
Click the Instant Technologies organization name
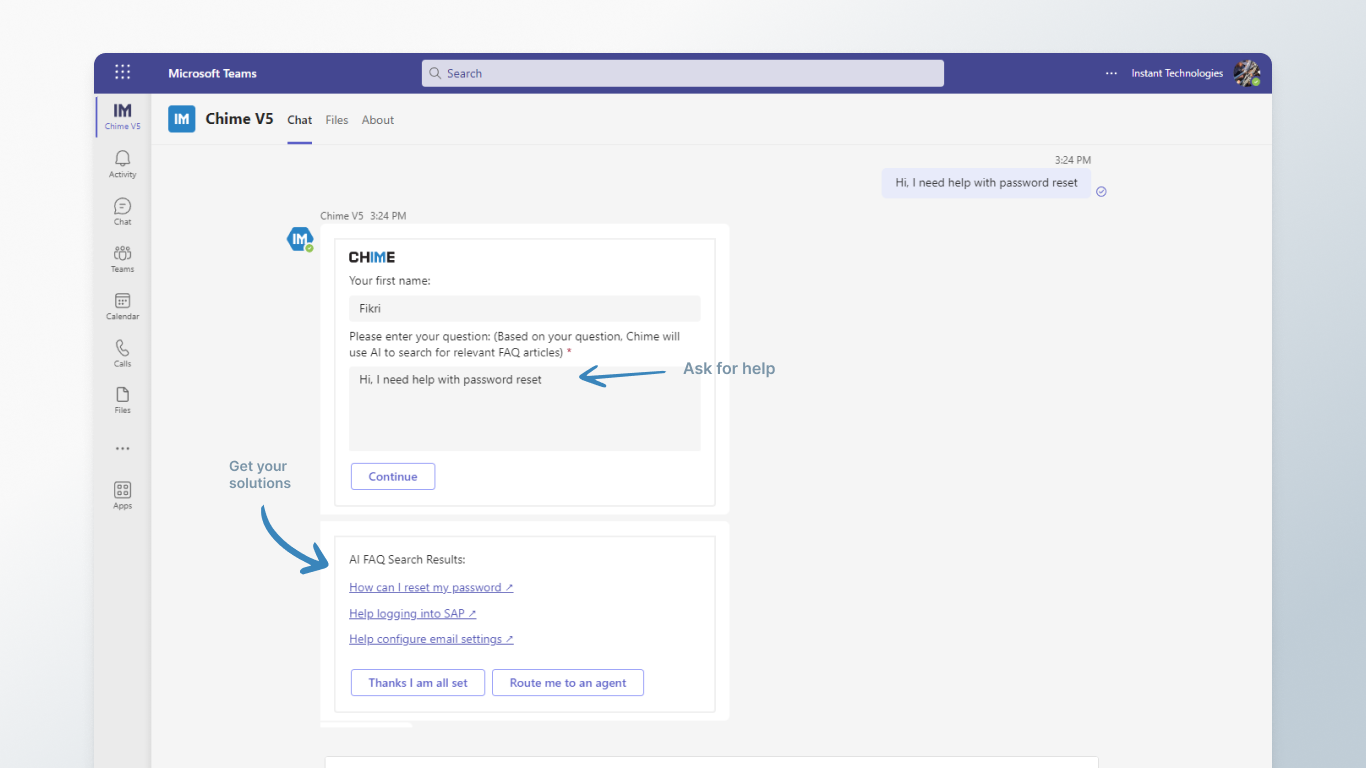point(1177,73)
